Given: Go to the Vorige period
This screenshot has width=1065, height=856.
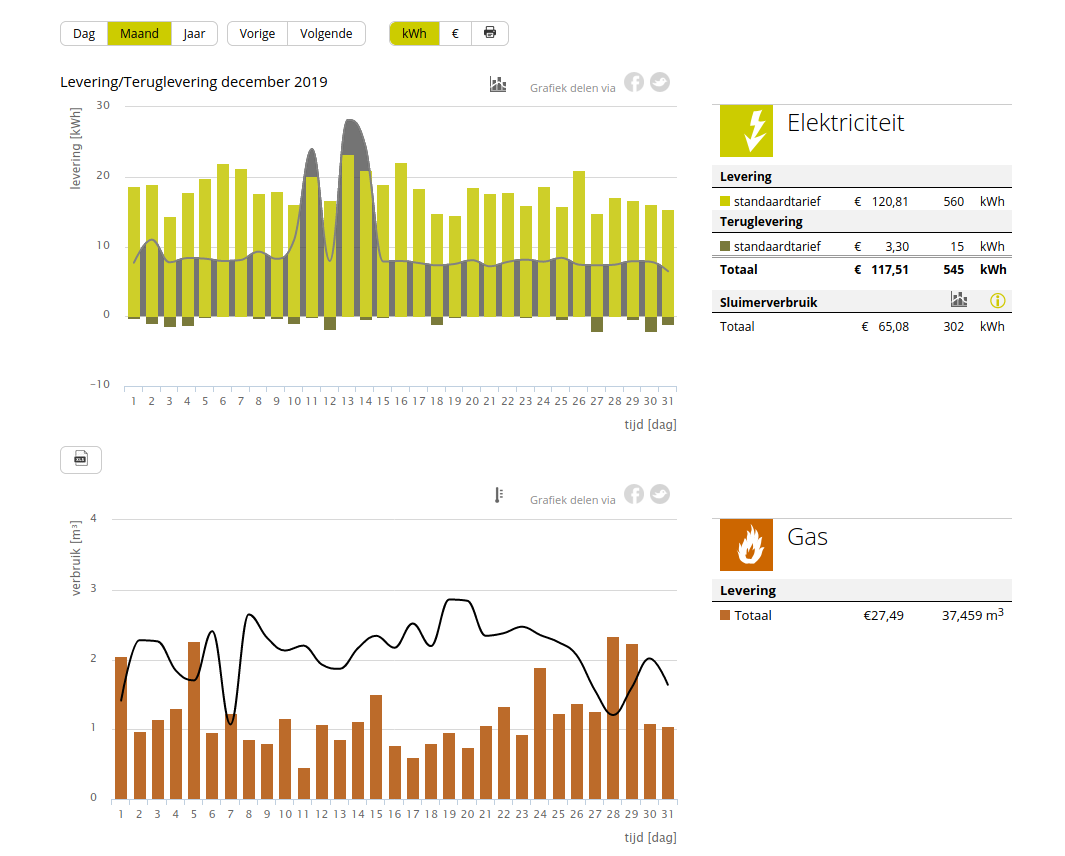Looking at the screenshot, I should pyautogui.click(x=257, y=33).
